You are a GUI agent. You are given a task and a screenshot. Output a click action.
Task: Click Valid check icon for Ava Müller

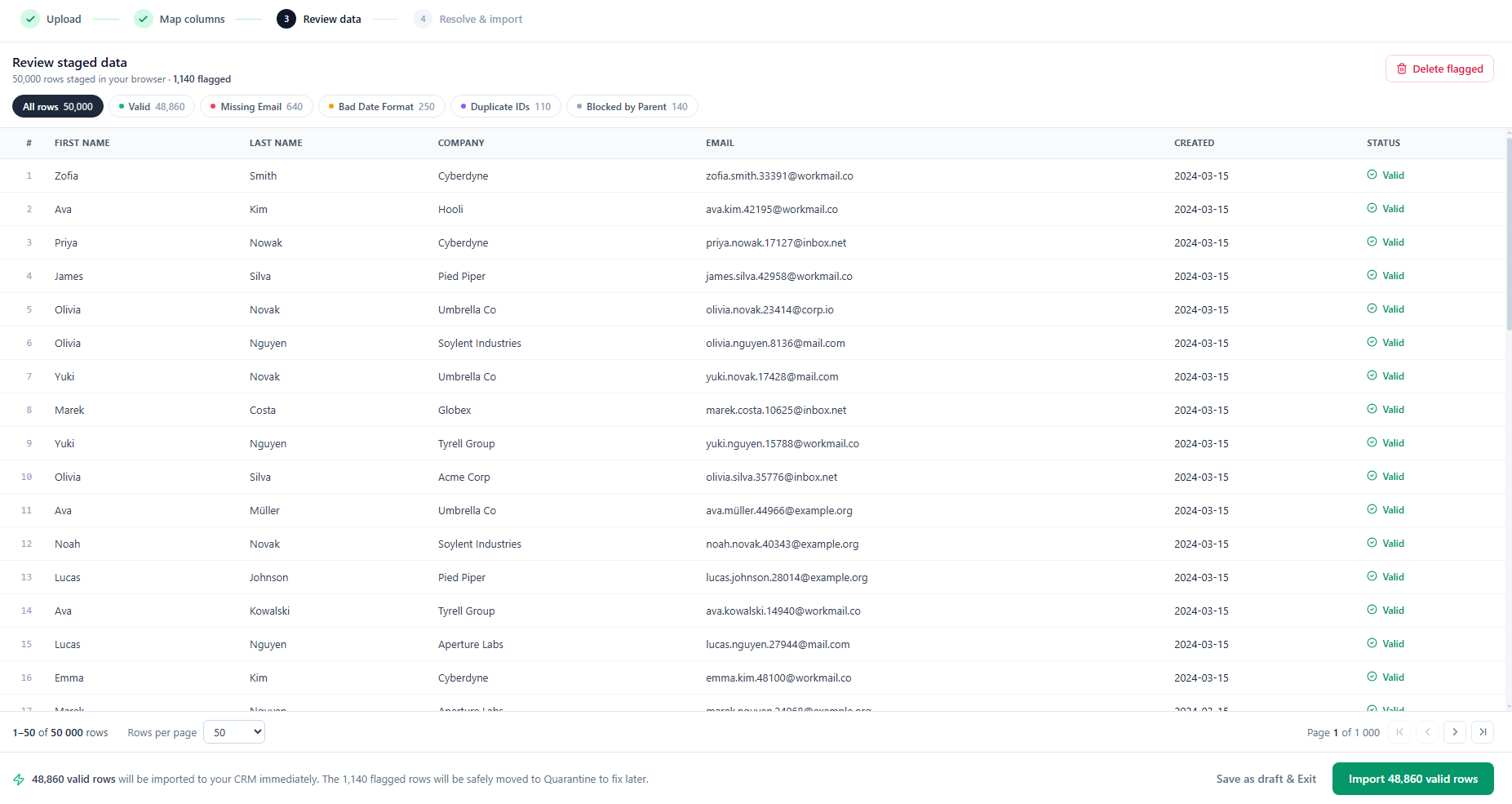1372,509
